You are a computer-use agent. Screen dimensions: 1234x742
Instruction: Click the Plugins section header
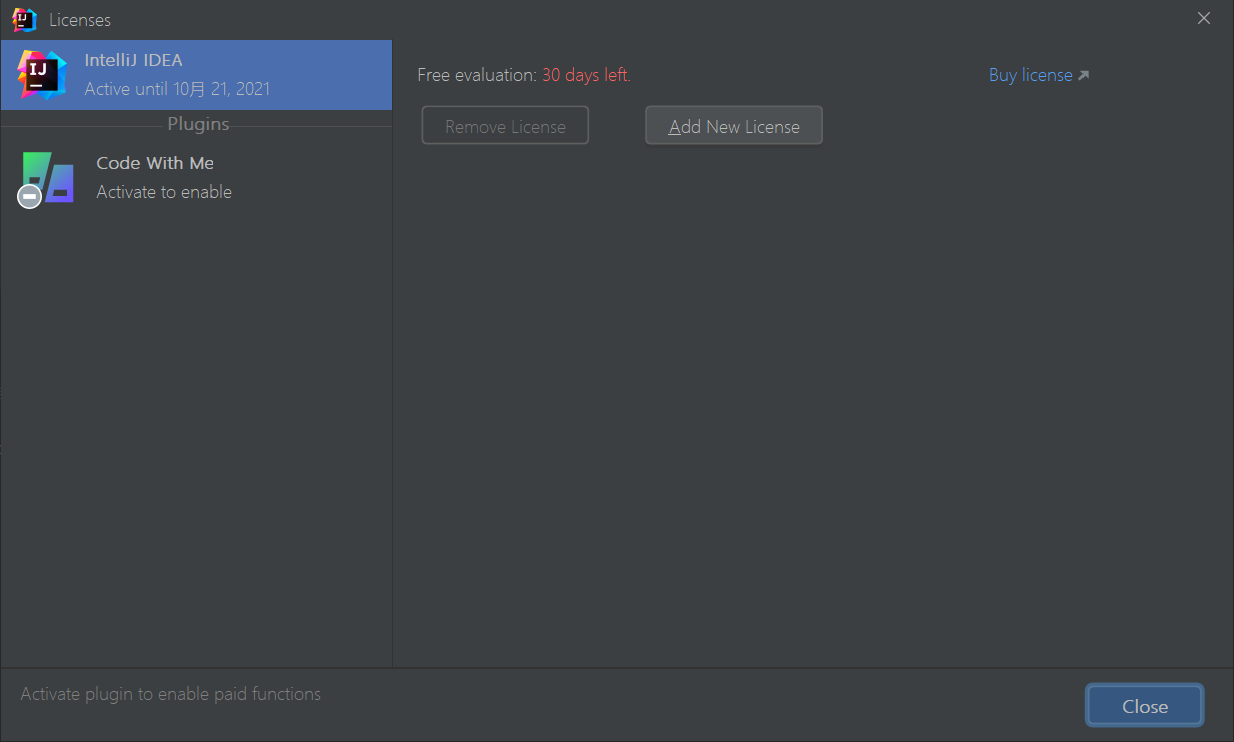pos(198,124)
